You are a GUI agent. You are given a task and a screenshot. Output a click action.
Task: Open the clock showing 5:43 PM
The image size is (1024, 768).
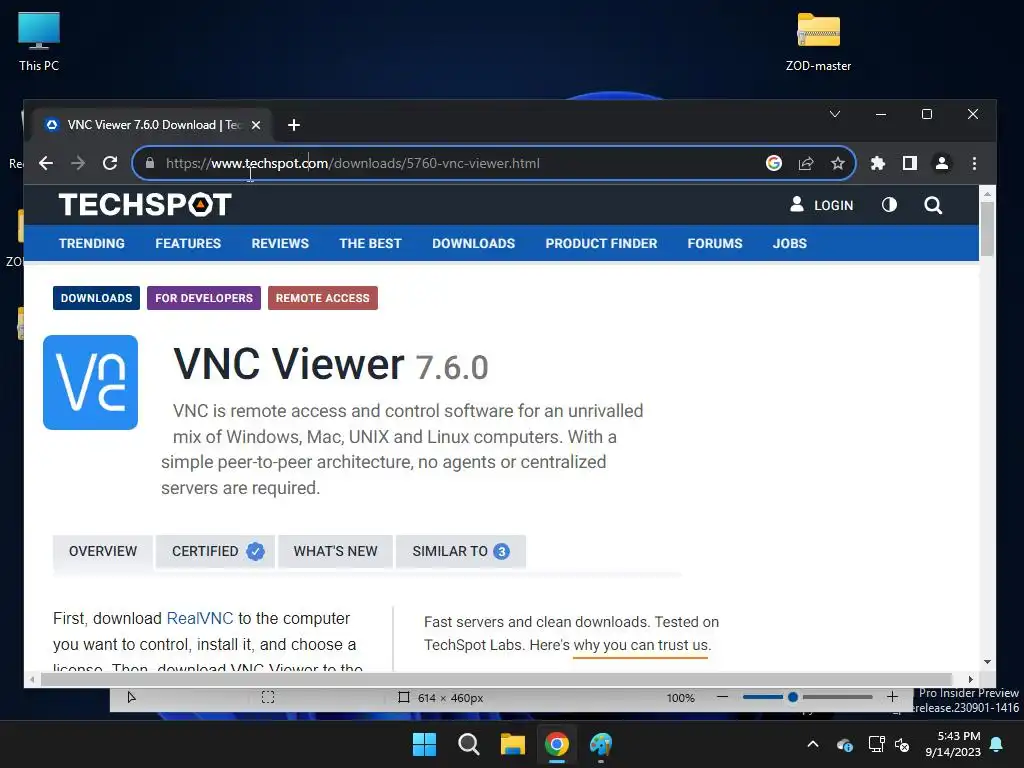(x=953, y=744)
